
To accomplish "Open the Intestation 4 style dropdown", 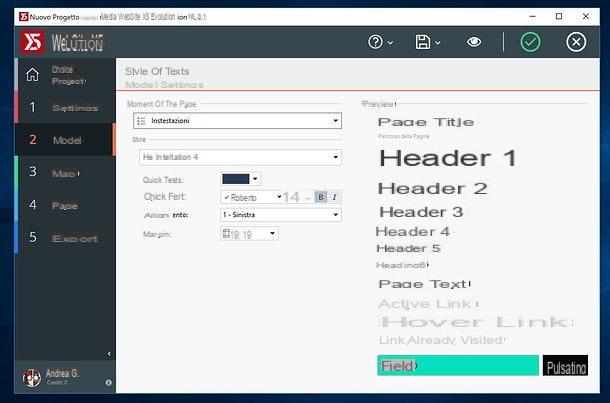I will pos(240,157).
